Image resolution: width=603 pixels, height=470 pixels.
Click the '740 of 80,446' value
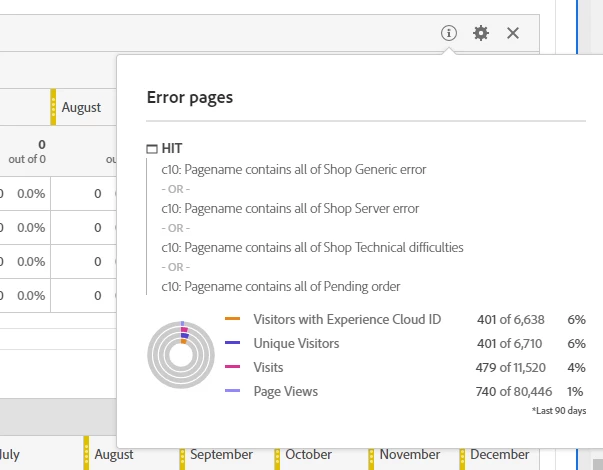(x=514, y=392)
